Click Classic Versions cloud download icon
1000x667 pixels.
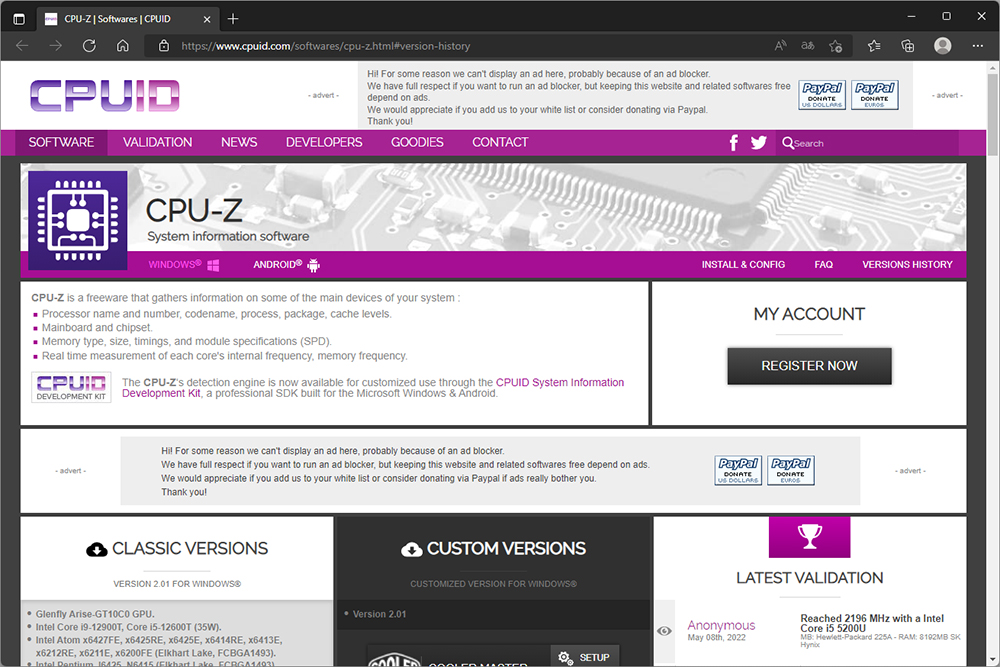pyautogui.click(x=96, y=549)
